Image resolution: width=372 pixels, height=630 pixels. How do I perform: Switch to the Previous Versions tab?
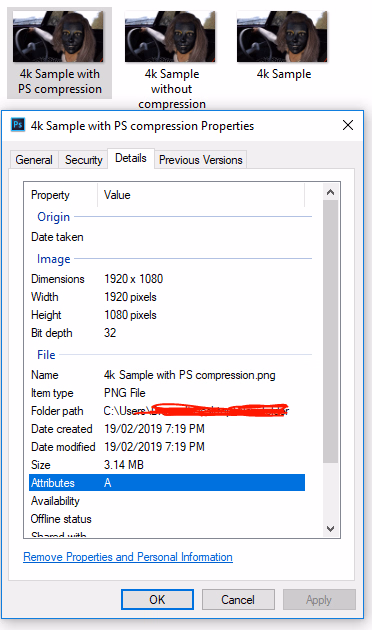[x=200, y=160]
